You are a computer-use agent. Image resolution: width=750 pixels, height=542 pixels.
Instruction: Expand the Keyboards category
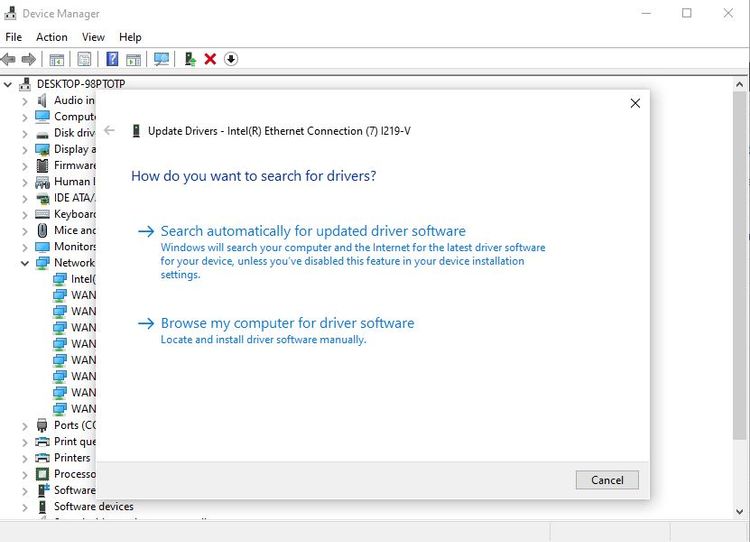coord(25,215)
